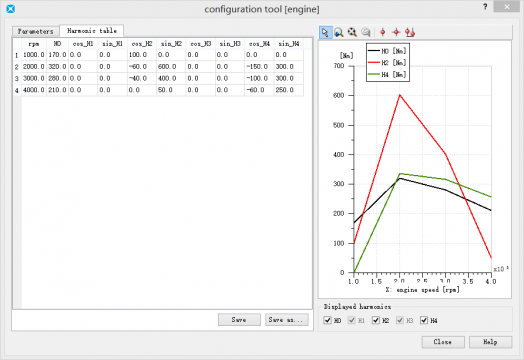Select the sin_H2 cell with value 600.0
Screen dimensions: 524x360
[x=171, y=67]
